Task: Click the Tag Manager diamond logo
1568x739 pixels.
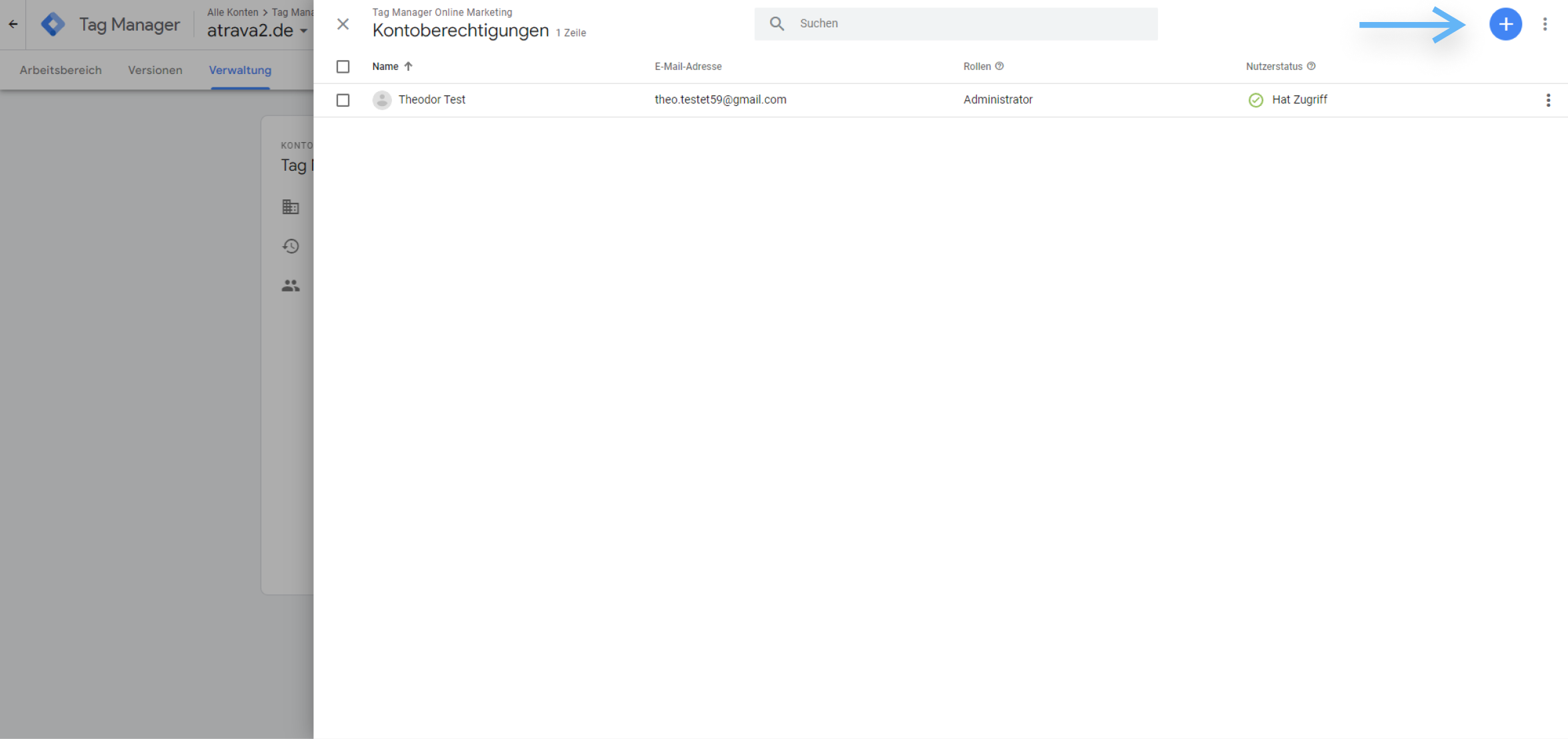Action: pos(53,24)
